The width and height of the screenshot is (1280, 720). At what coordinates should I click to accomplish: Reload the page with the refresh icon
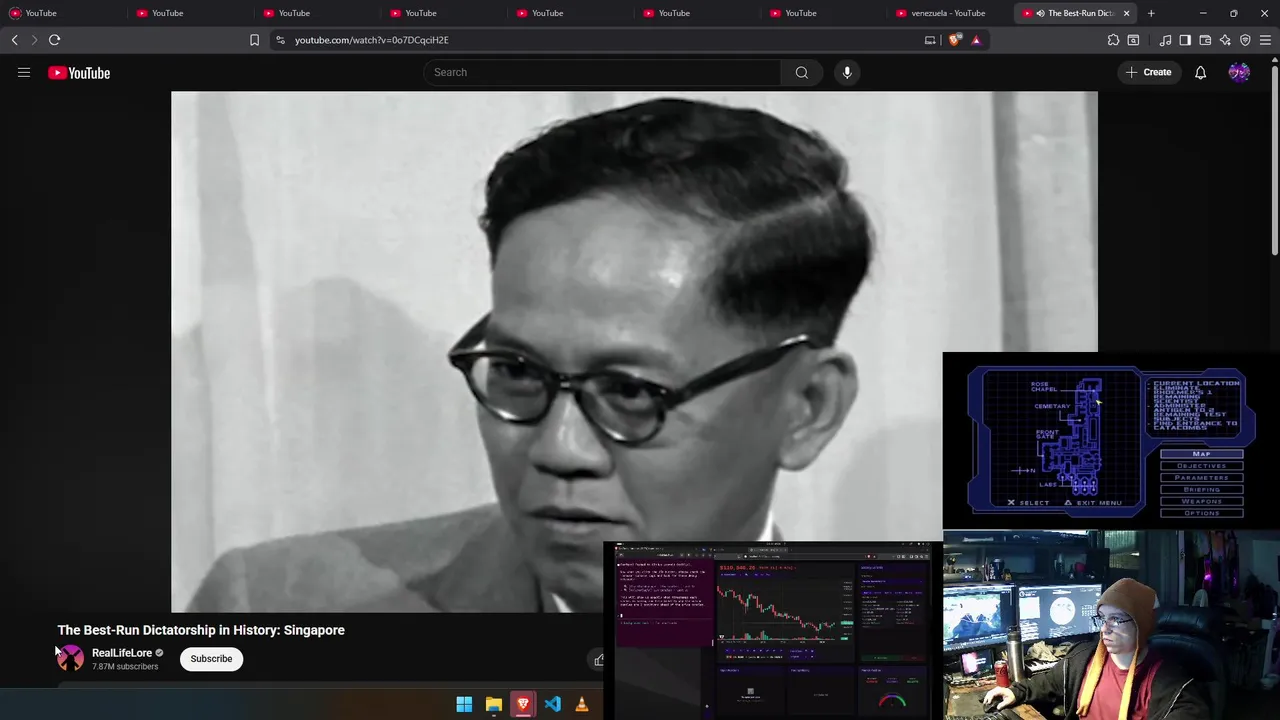pyautogui.click(x=54, y=40)
